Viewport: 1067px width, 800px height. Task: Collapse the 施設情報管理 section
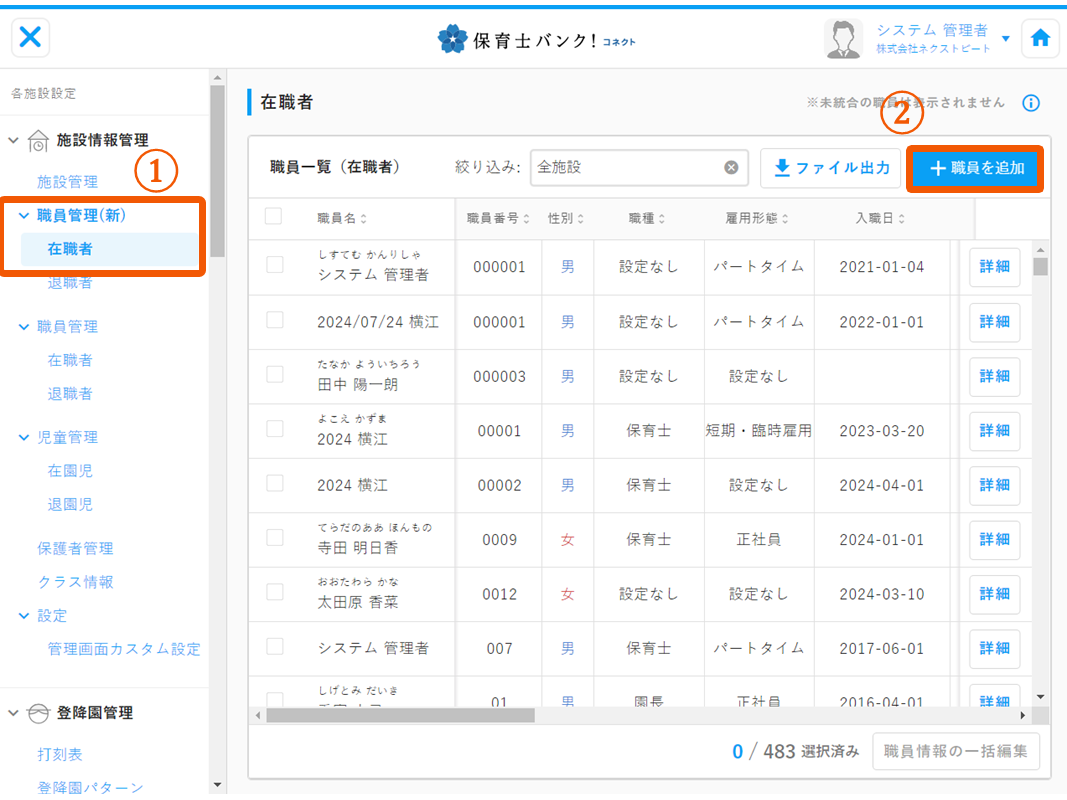click(14, 141)
